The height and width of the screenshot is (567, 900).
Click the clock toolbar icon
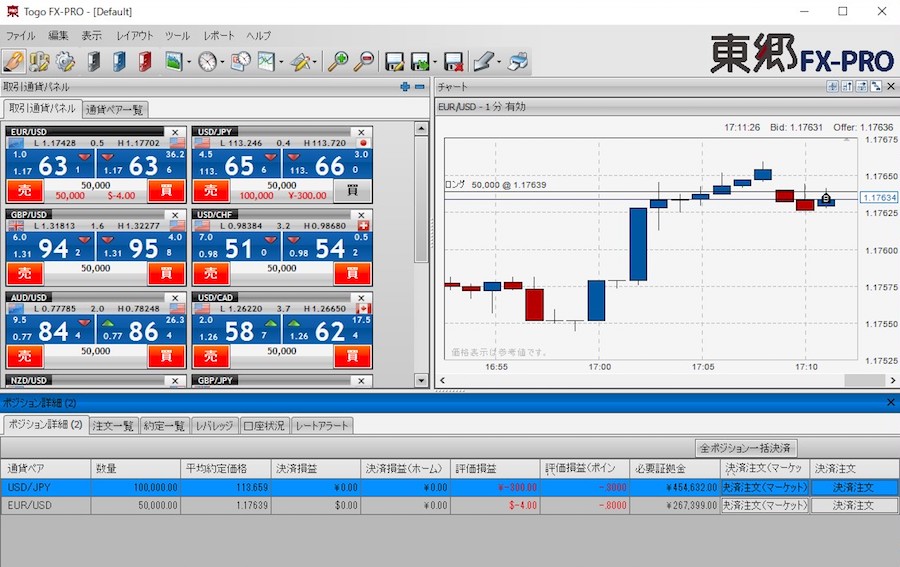click(207, 61)
